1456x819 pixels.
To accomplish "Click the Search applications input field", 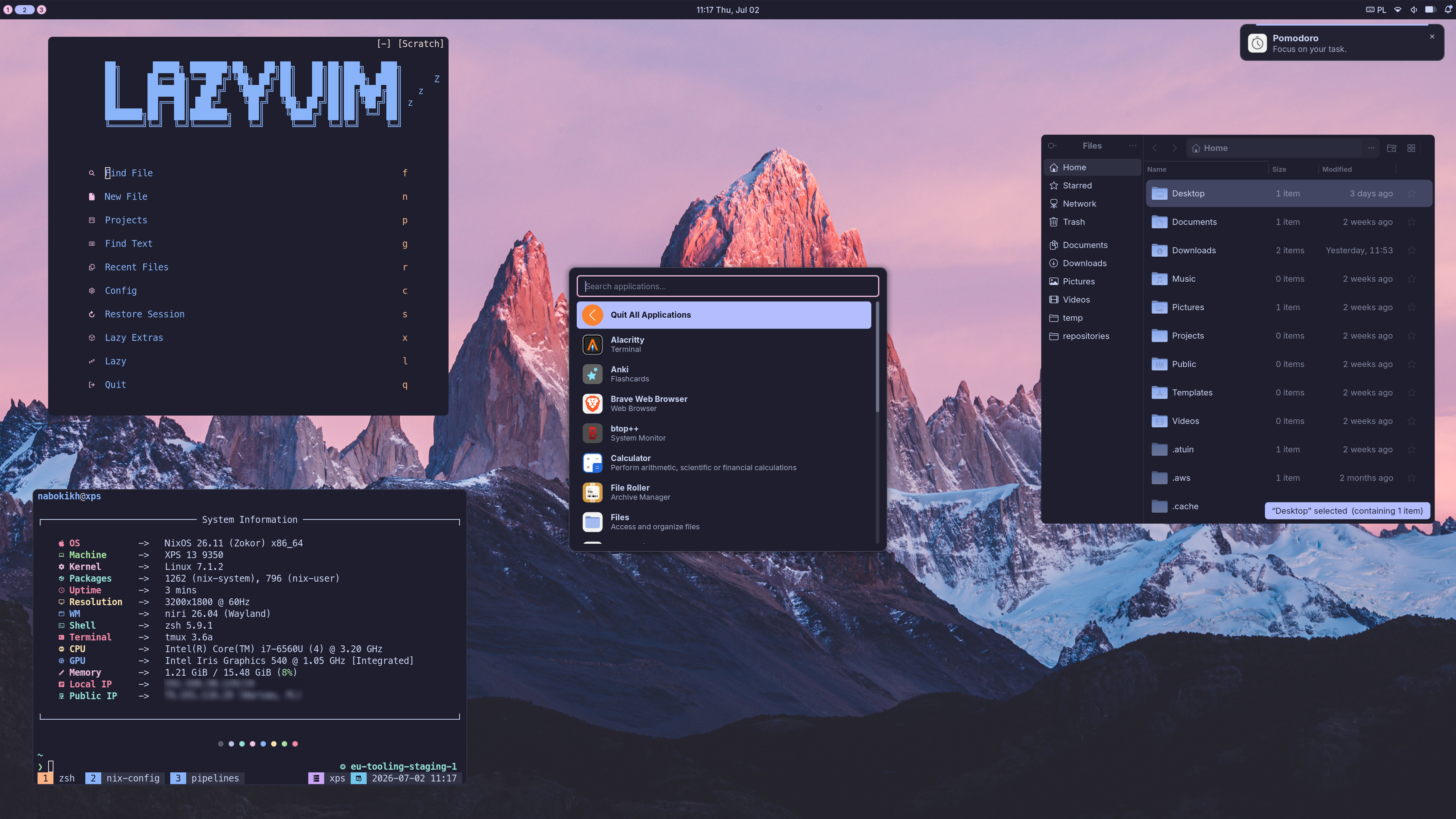I will (x=728, y=287).
